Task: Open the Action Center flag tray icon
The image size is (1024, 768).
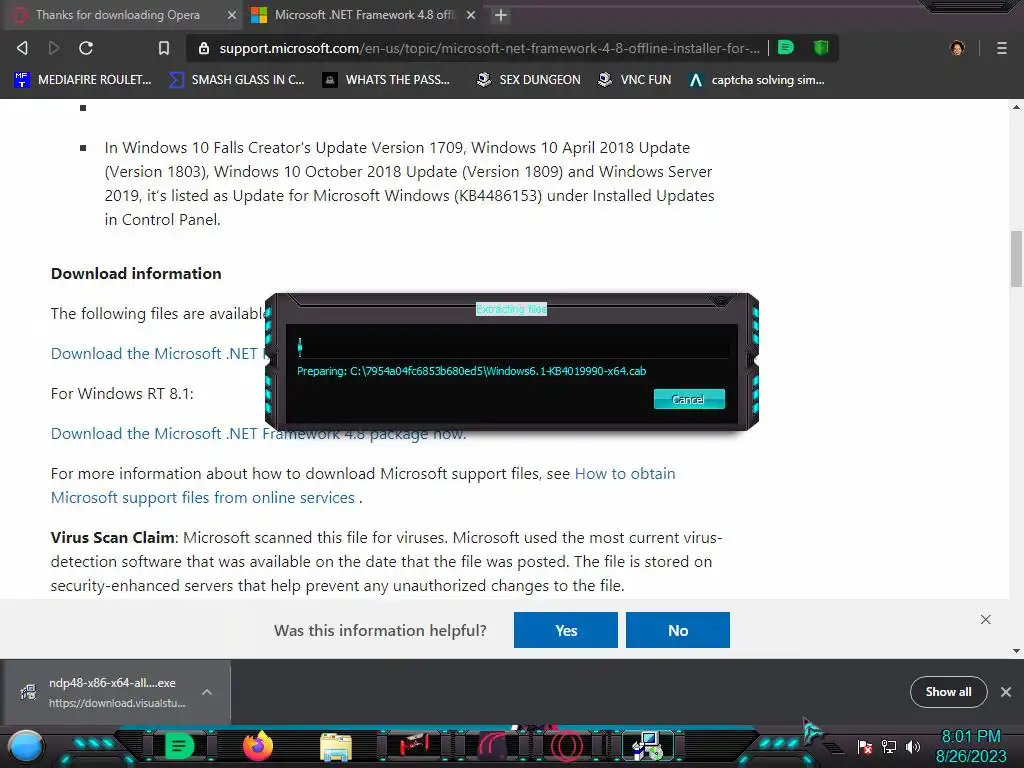Action: [865, 747]
